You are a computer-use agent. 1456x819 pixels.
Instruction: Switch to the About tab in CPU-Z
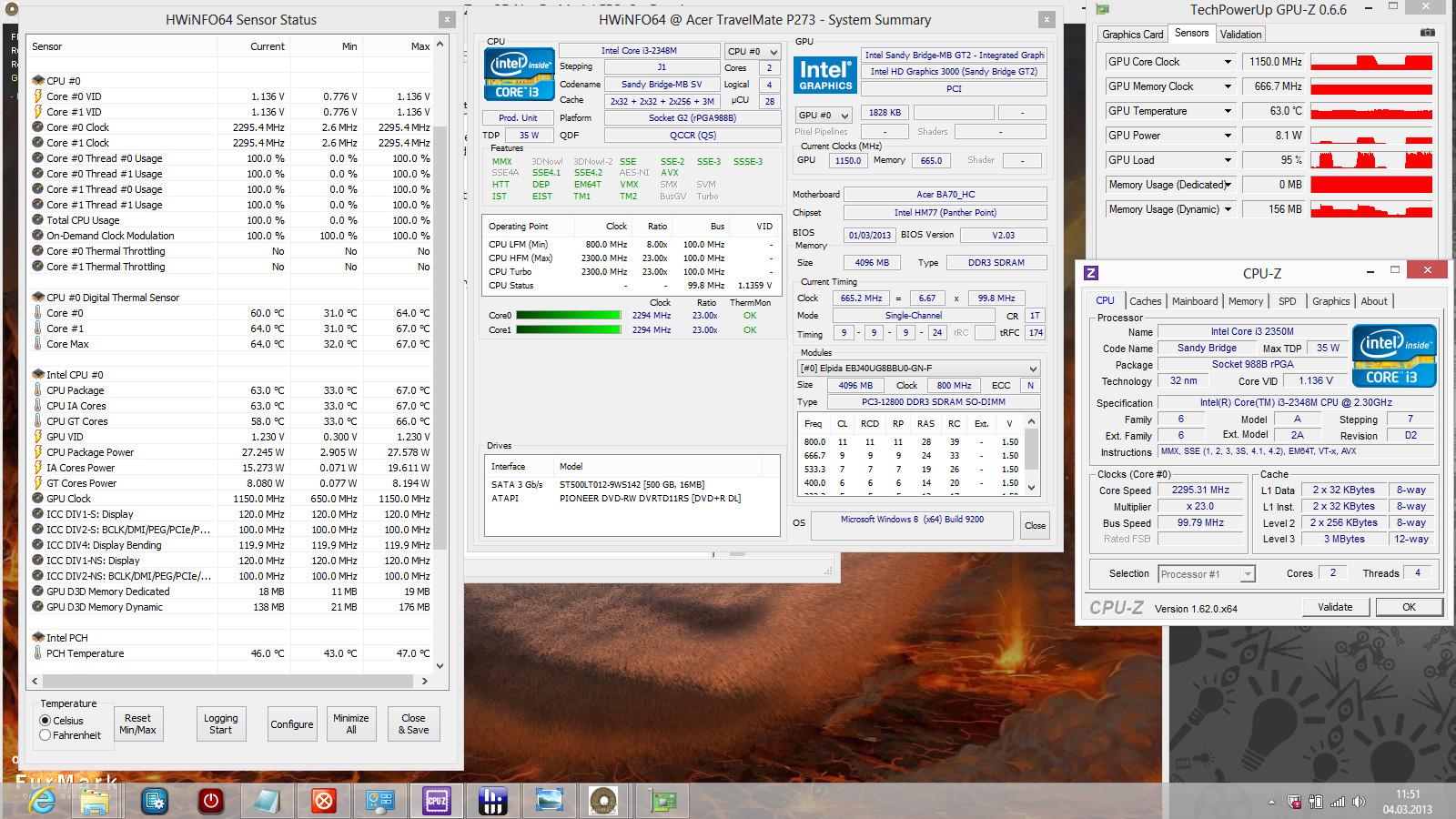click(x=1374, y=301)
